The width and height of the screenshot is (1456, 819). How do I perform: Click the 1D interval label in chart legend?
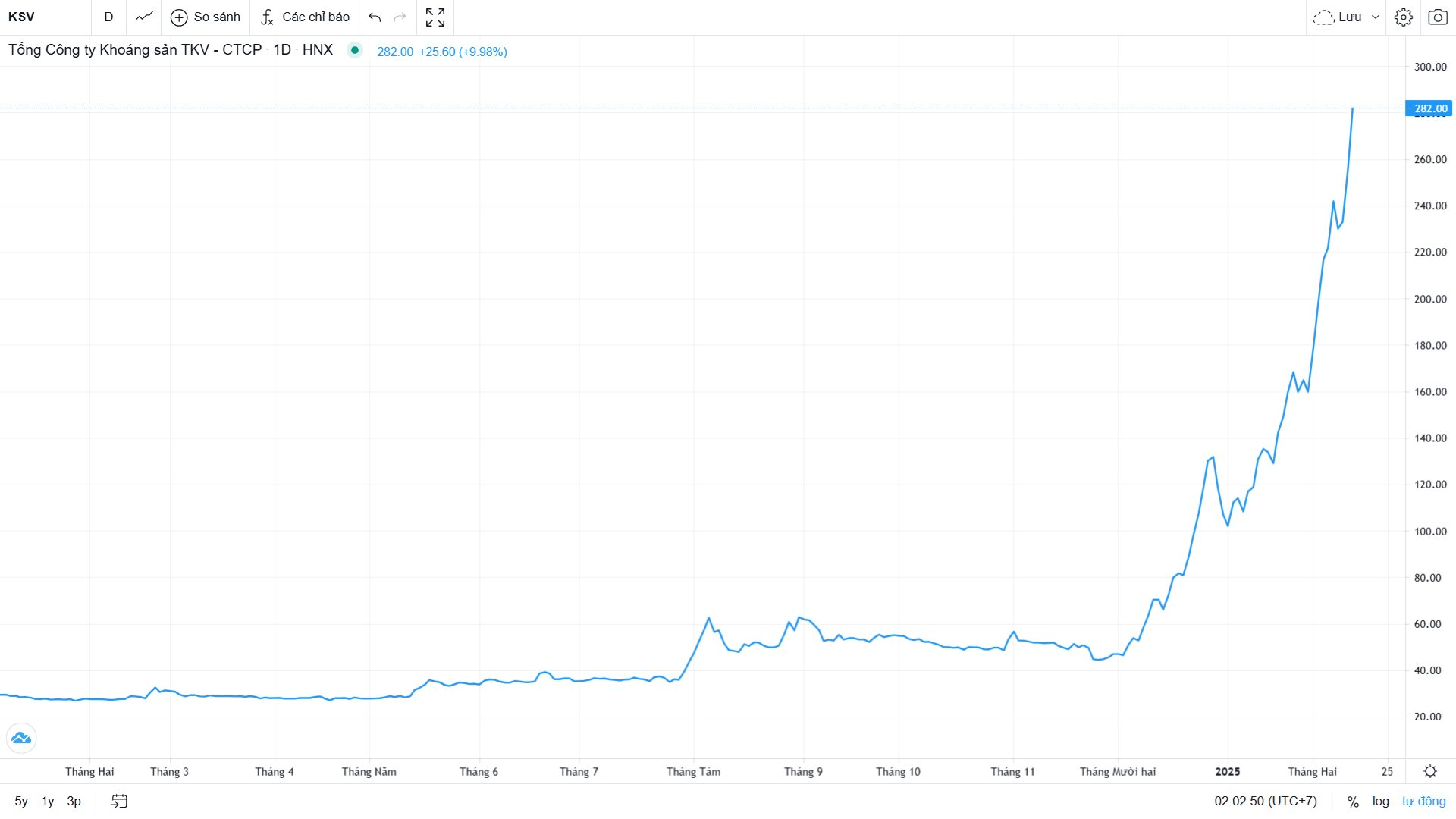[x=282, y=49]
